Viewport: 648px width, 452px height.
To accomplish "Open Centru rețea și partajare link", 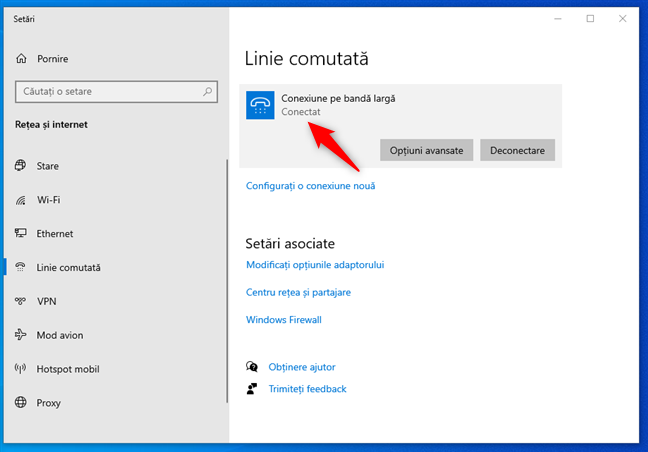I will (298, 292).
